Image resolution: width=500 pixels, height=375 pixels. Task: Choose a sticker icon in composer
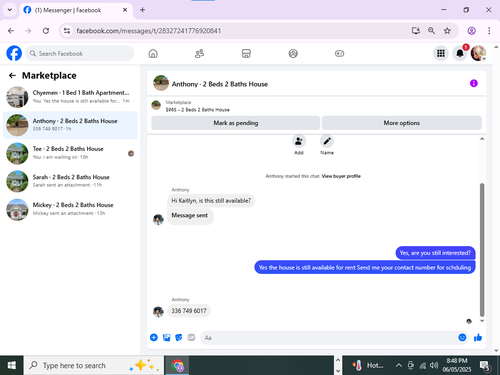[x=179, y=338]
